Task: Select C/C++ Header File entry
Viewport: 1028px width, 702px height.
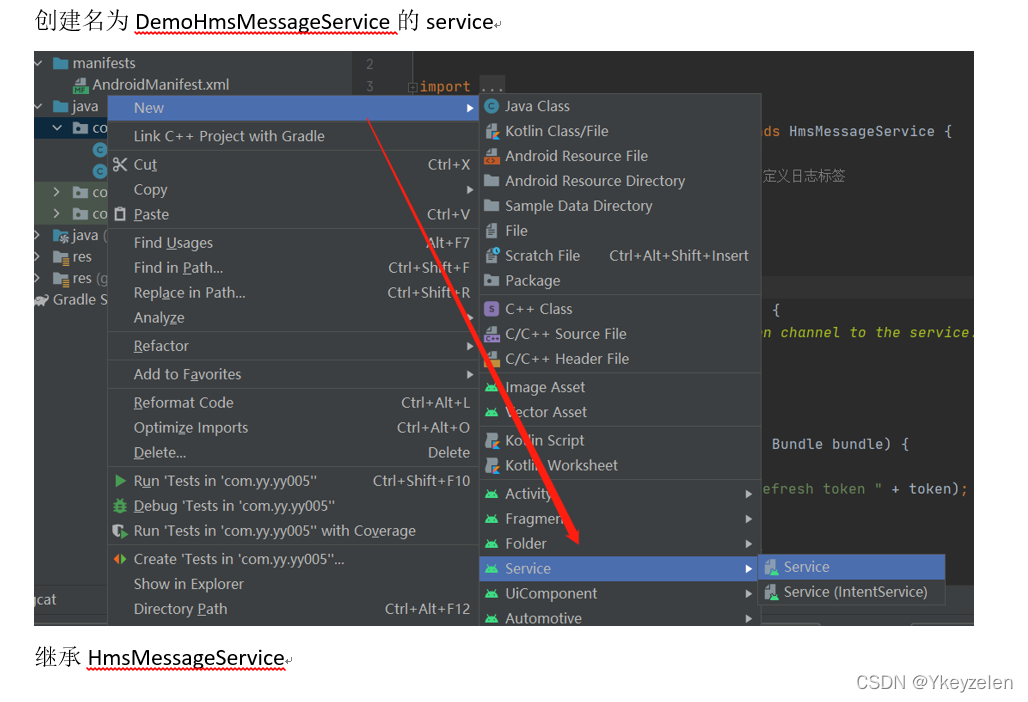Action: coord(620,359)
